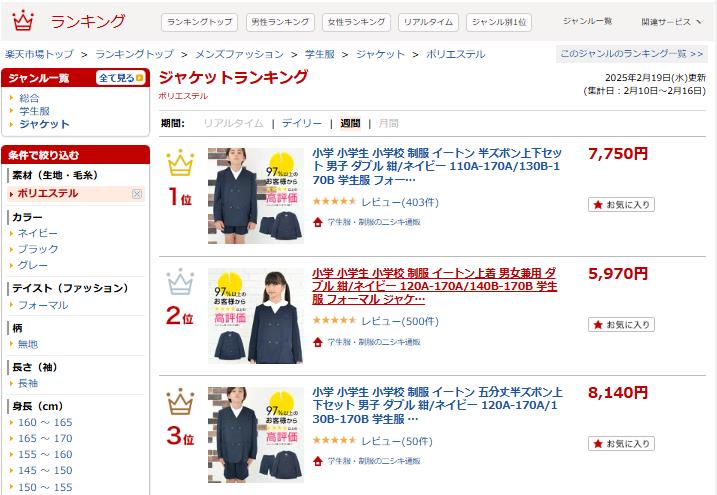
Task: Favorite the 8,140円 item with star button
Action: click(621, 443)
